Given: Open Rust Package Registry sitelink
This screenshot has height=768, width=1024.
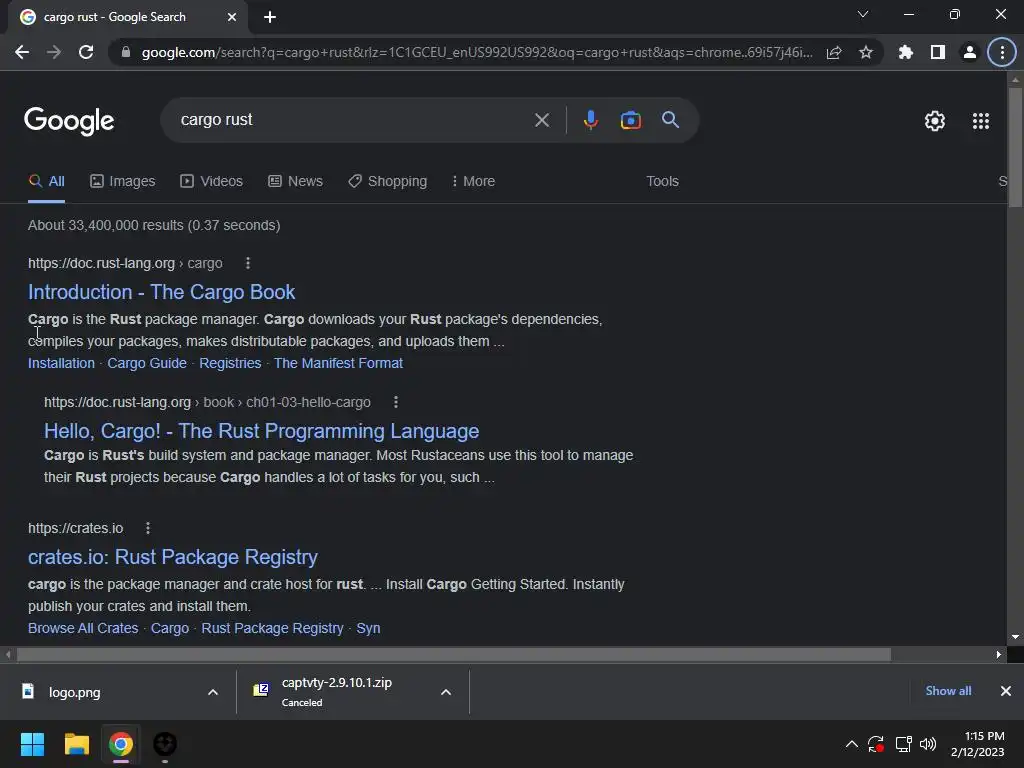Looking at the screenshot, I should pos(272,628).
